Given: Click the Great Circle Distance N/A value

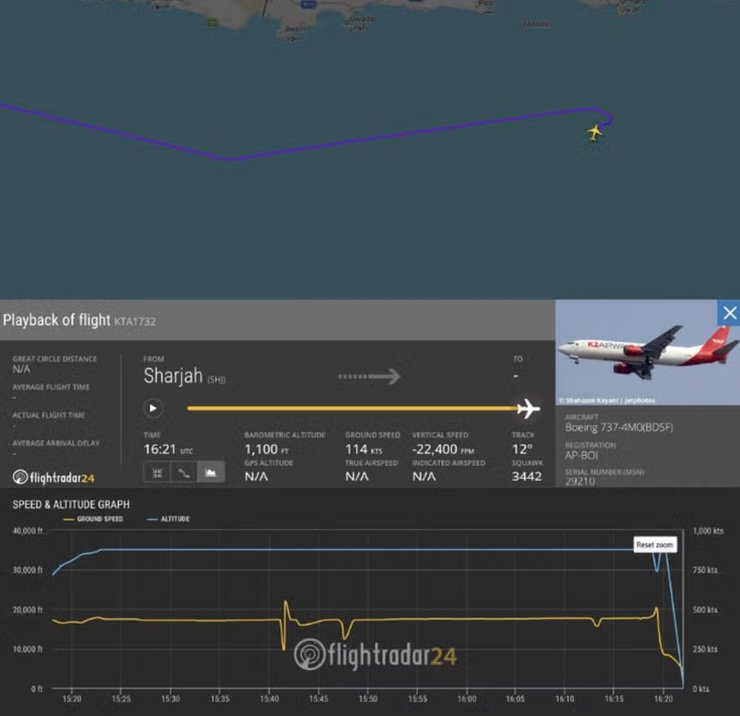Looking at the screenshot, I should pyautogui.click(x=21, y=369).
